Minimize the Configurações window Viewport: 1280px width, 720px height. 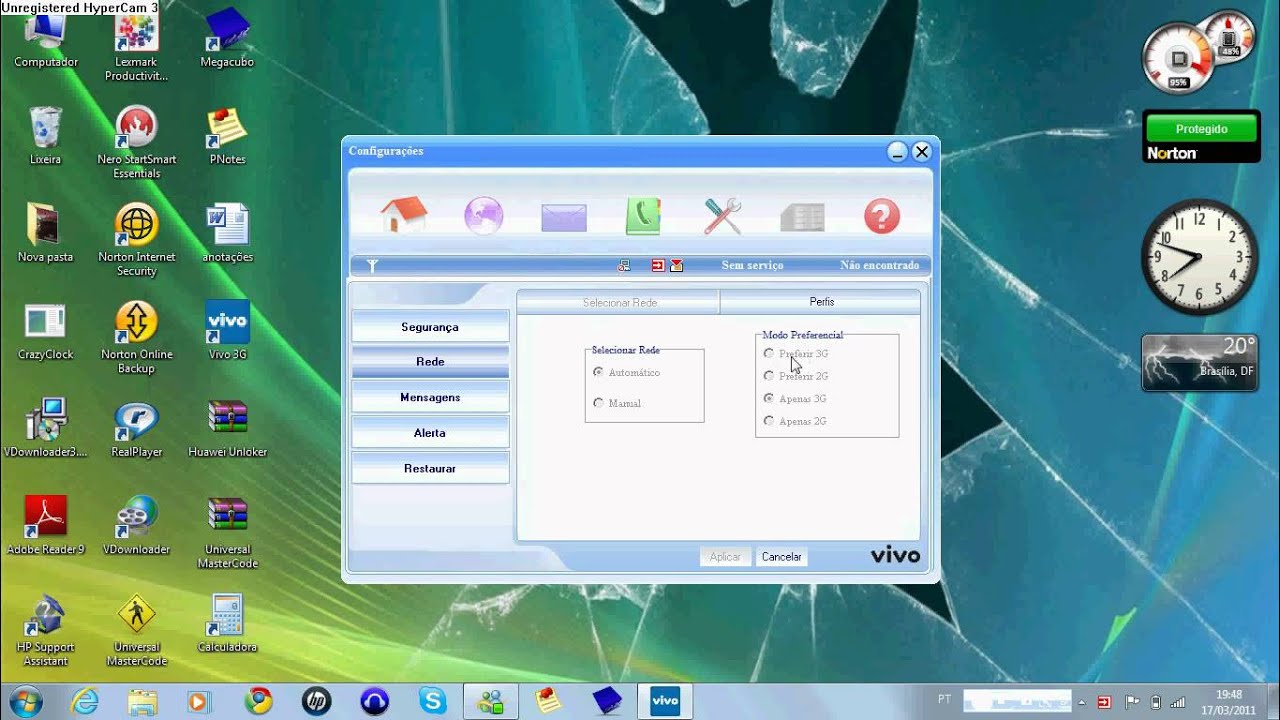coord(897,152)
